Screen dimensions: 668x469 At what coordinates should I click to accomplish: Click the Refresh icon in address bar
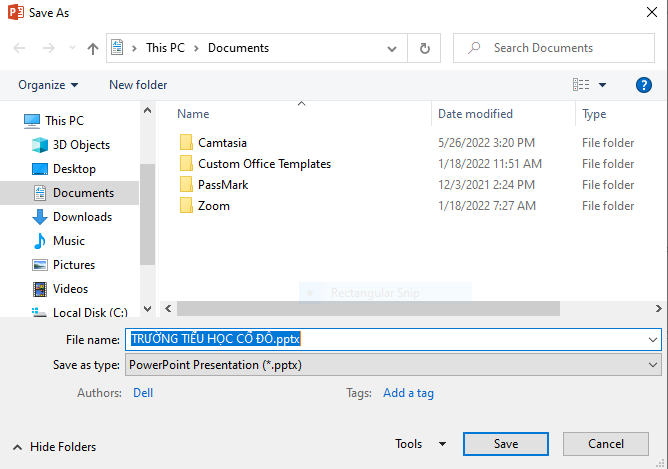pos(425,48)
